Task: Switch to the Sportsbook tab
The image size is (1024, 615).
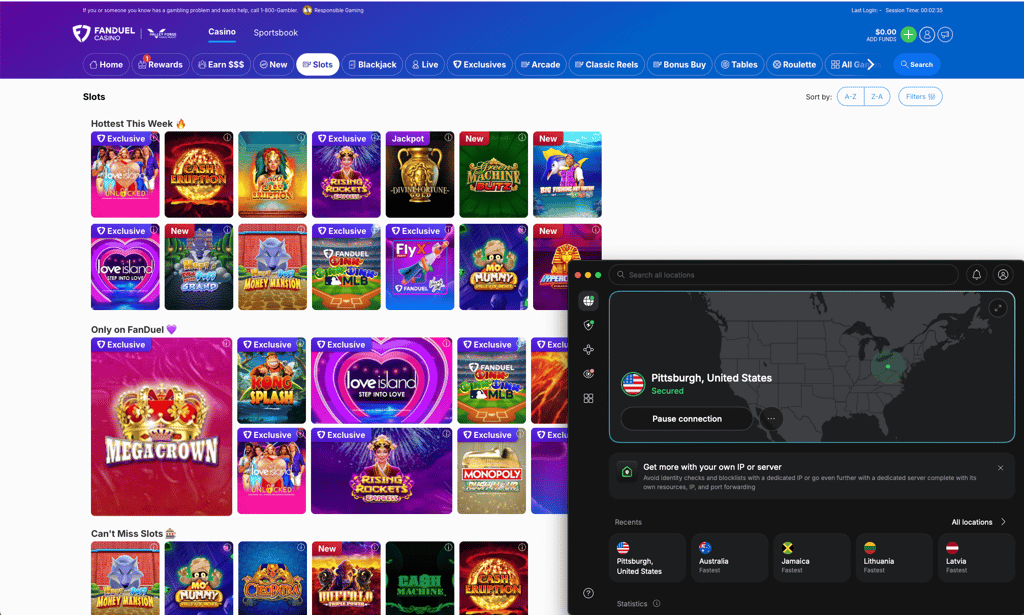Action: point(276,33)
